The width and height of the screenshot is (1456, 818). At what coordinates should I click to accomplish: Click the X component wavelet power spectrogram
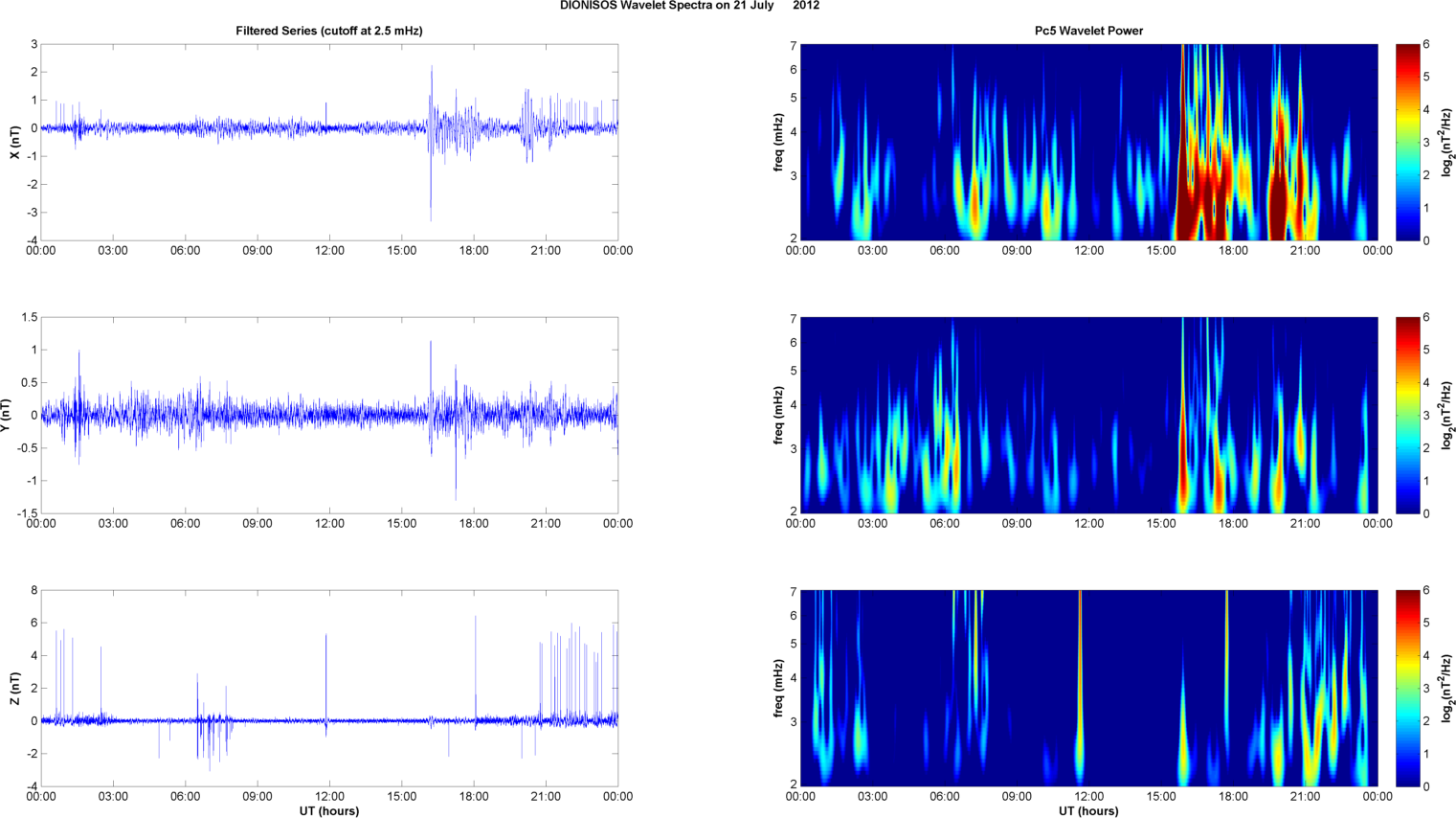point(1088,142)
